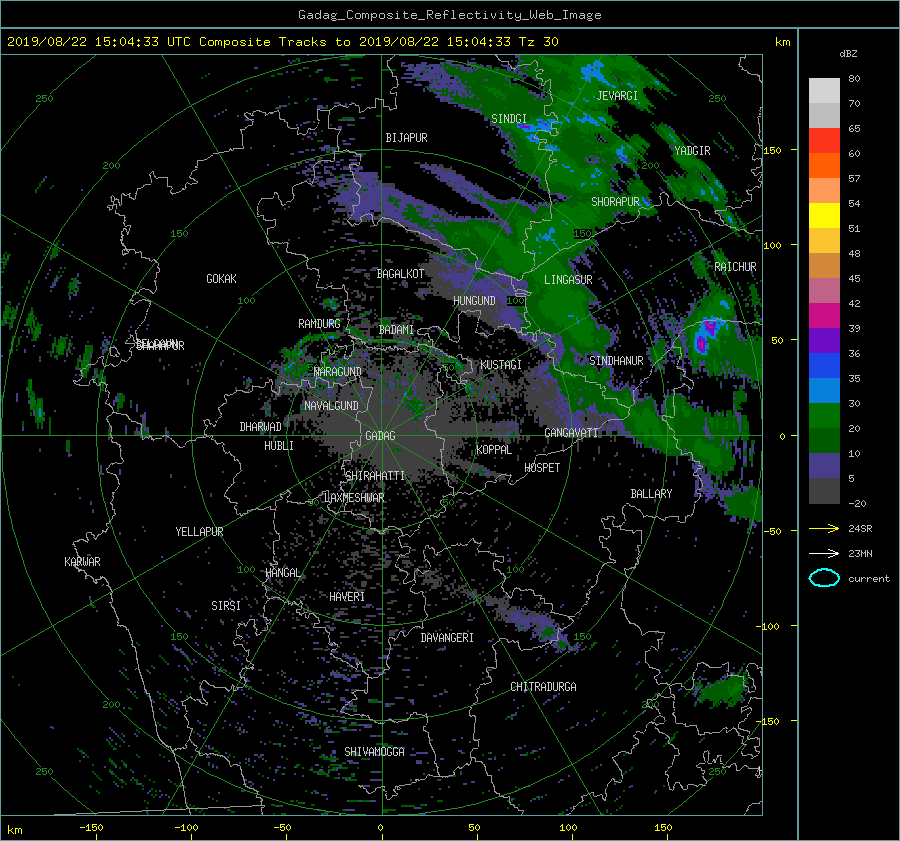The image size is (900, 841).
Task: Select the GANGAVATI label
Action: pos(571,433)
